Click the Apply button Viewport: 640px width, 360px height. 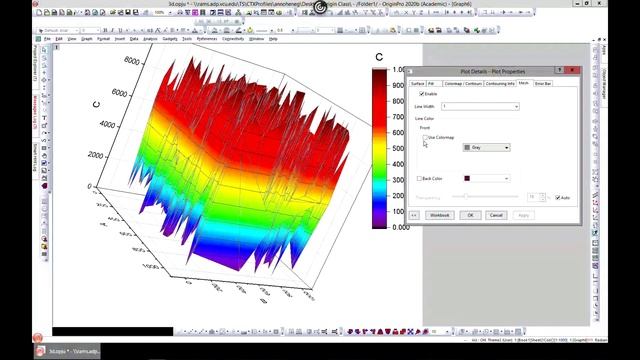[524, 215]
